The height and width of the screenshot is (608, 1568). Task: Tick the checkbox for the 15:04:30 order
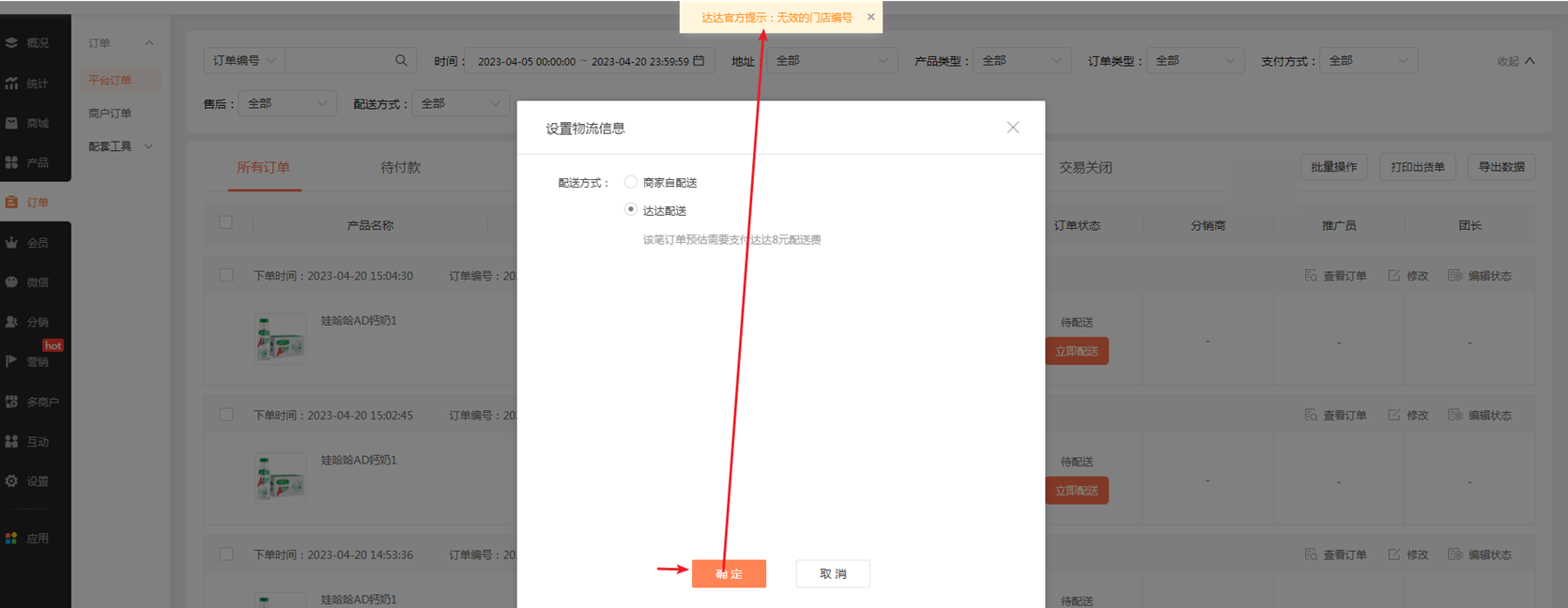coord(226,275)
